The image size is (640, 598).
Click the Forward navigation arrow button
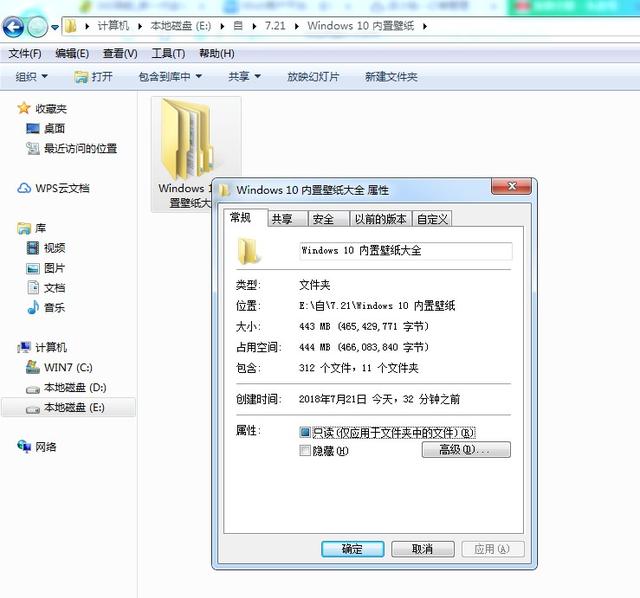pos(38,27)
